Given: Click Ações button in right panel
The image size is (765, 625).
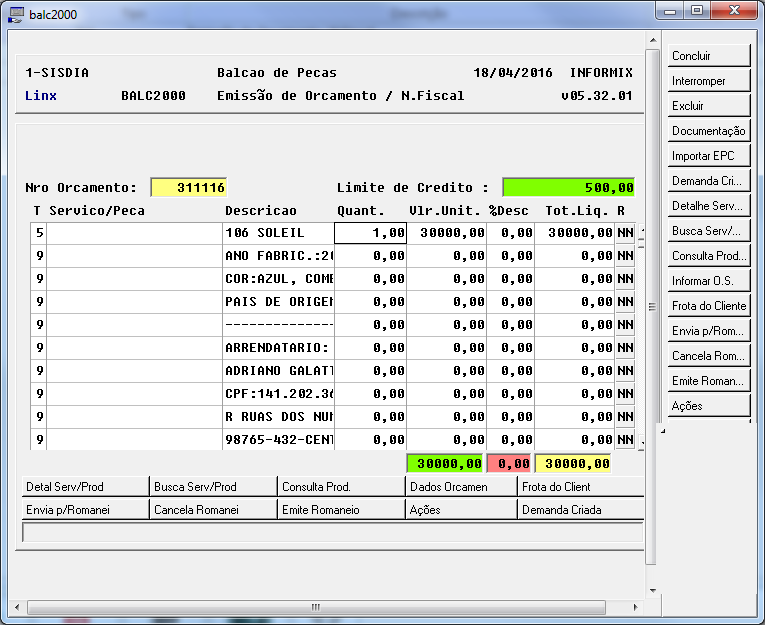Looking at the screenshot, I should pyautogui.click(x=709, y=406).
